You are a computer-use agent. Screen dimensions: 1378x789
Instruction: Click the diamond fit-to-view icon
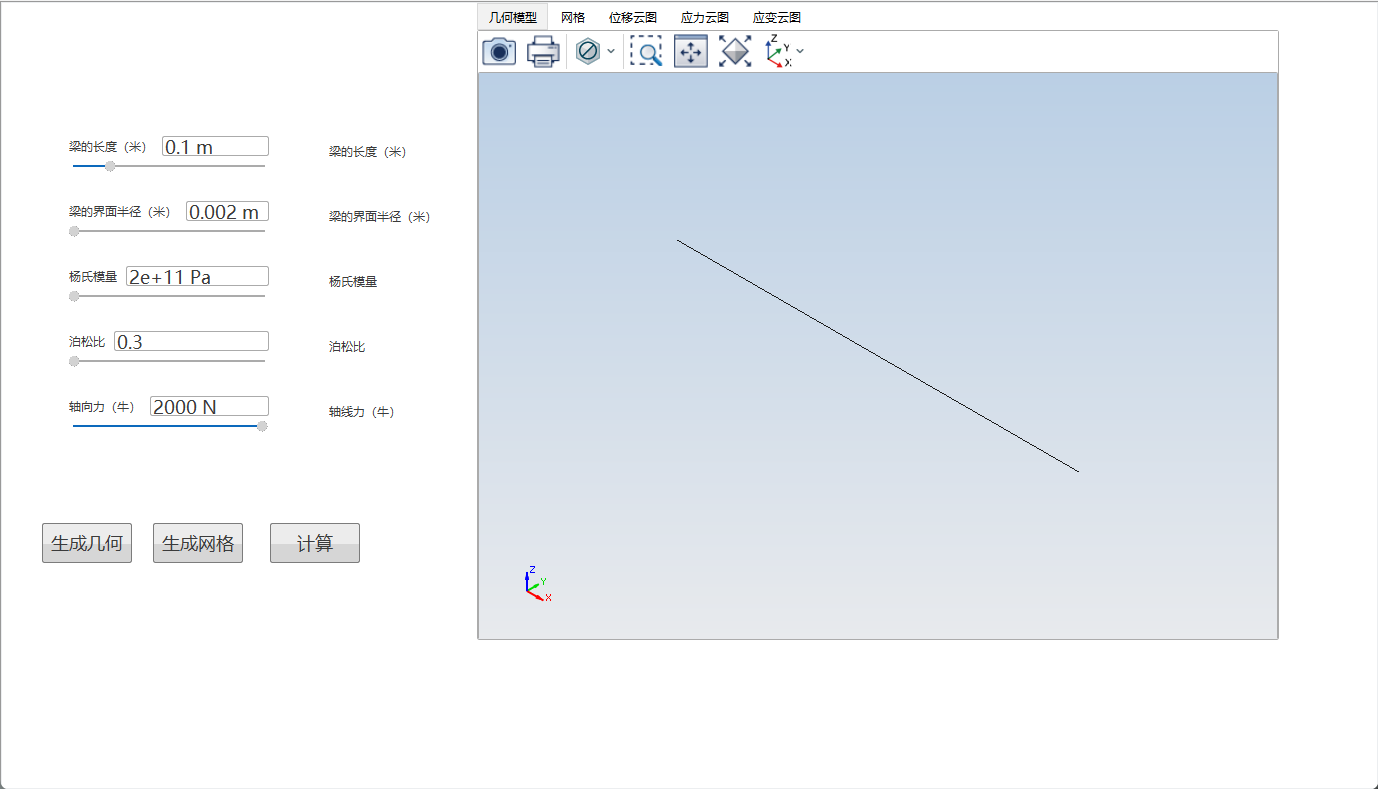coord(735,51)
